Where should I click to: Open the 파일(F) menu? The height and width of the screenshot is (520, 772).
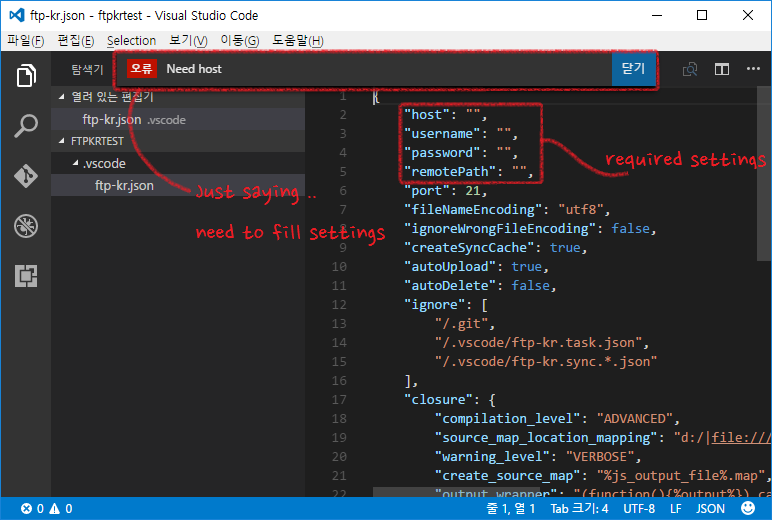click(26, 40)
